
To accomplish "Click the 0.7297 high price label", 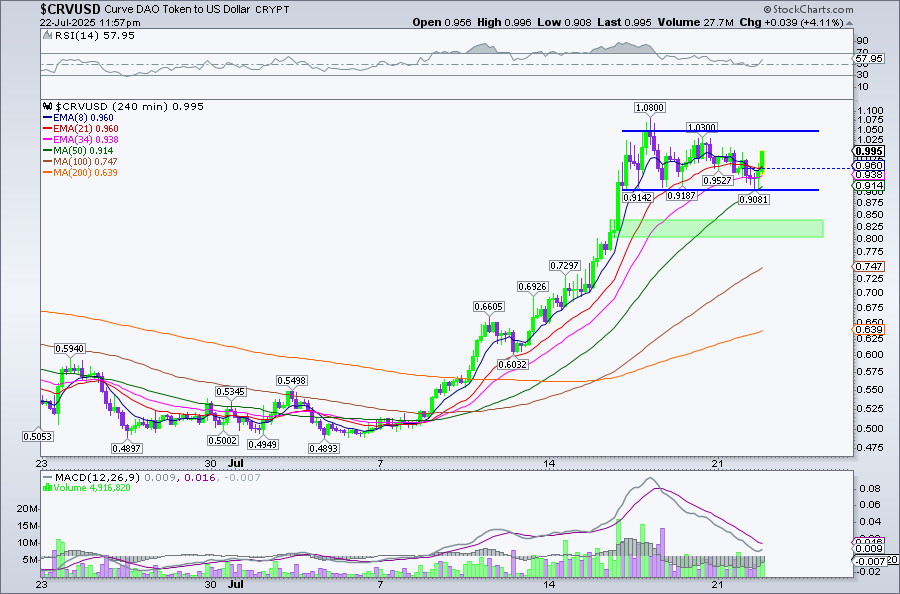I will point(565,266).
